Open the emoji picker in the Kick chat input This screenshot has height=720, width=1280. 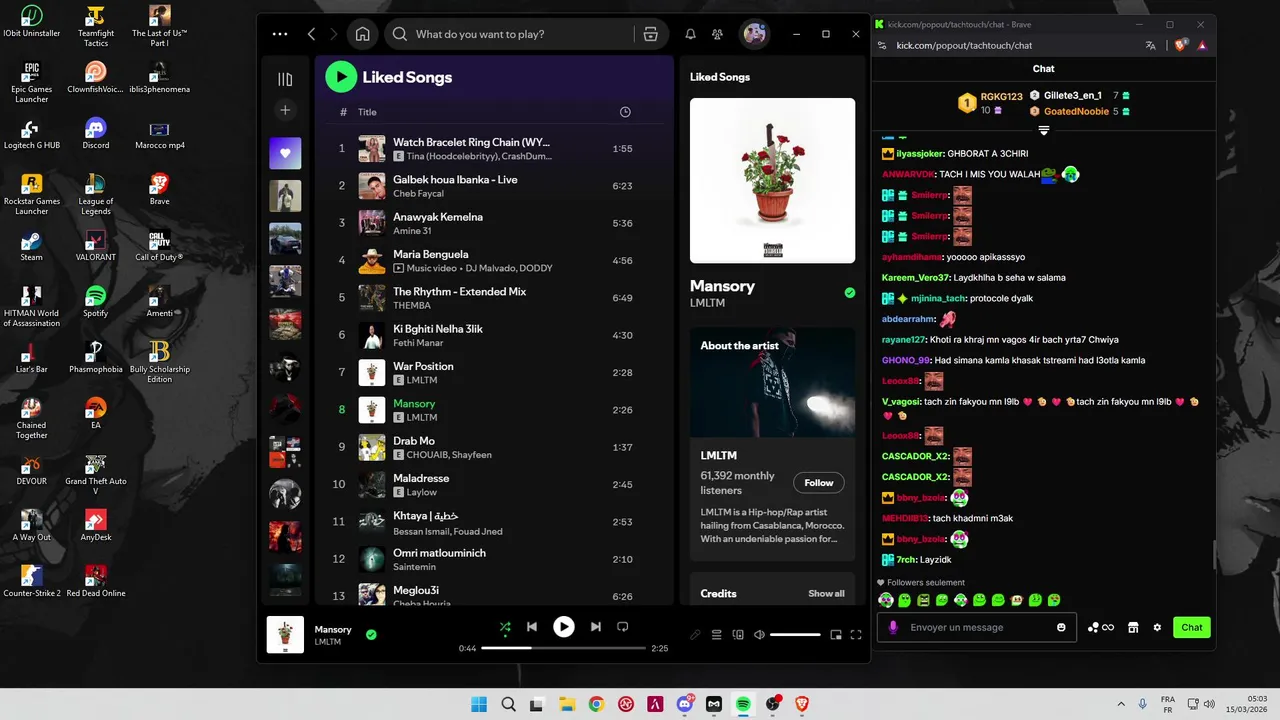(x=1061, y=627)
